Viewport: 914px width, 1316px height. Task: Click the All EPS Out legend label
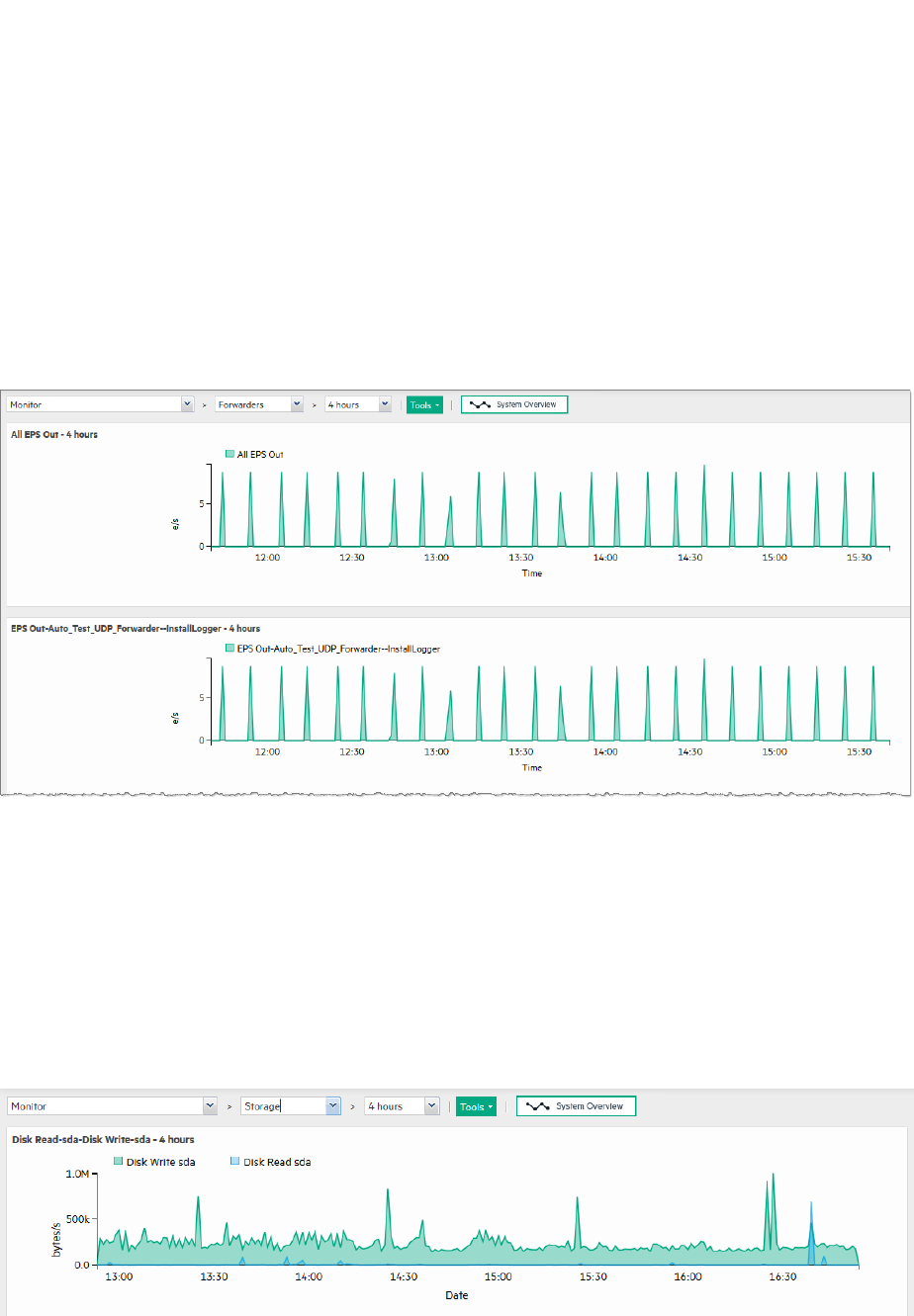pyautogui.click(x=260, y=455)
